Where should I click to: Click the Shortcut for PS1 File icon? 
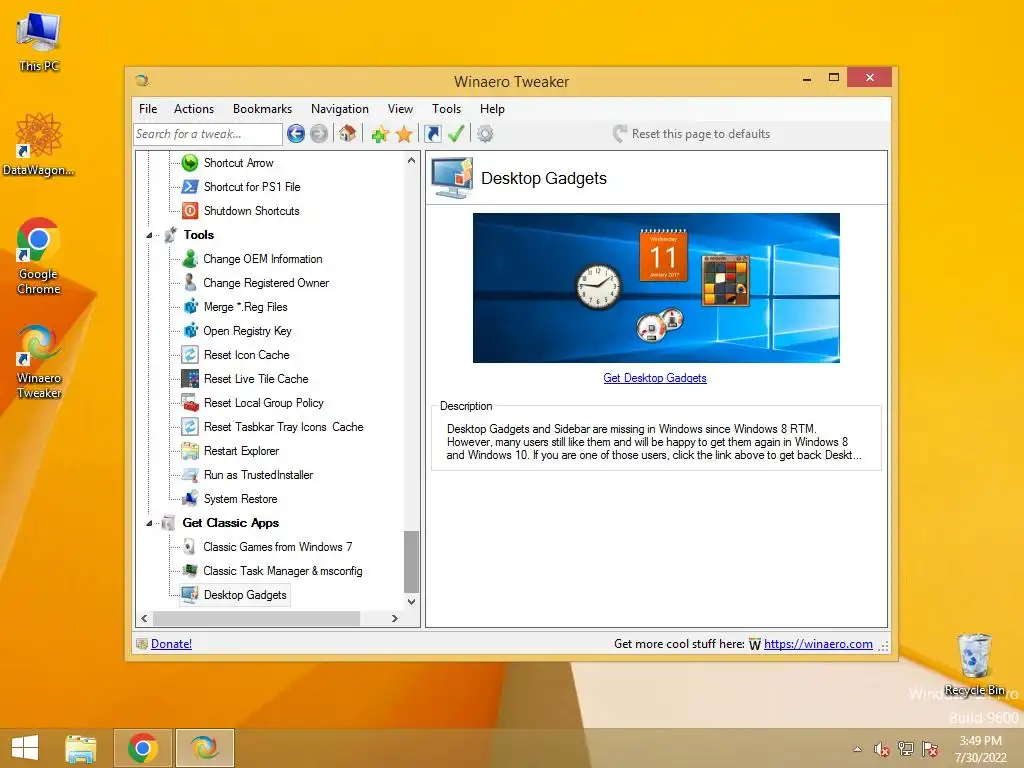[x=190, y=187]
